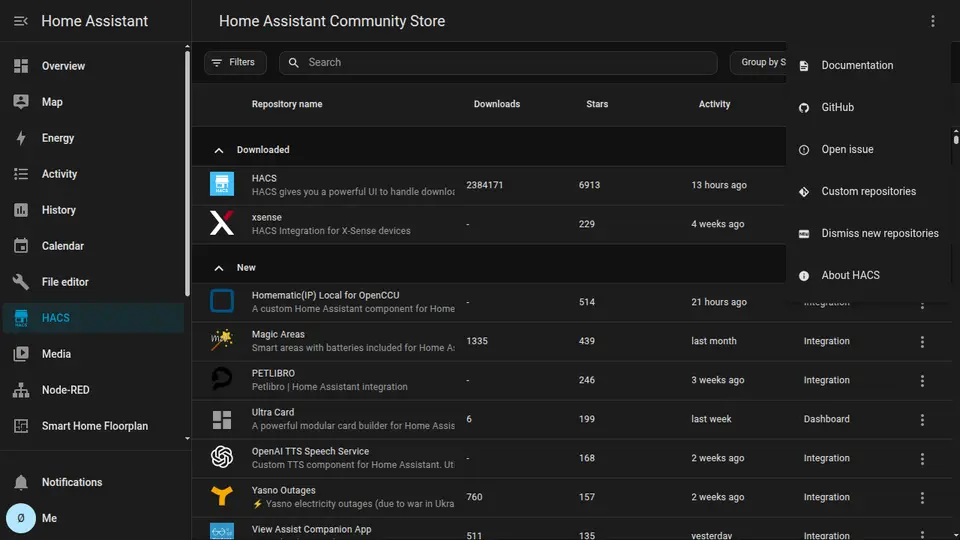Open the Notifications bell icon
This screenshot has height=540, width=960.
click(x=21, y=482)
